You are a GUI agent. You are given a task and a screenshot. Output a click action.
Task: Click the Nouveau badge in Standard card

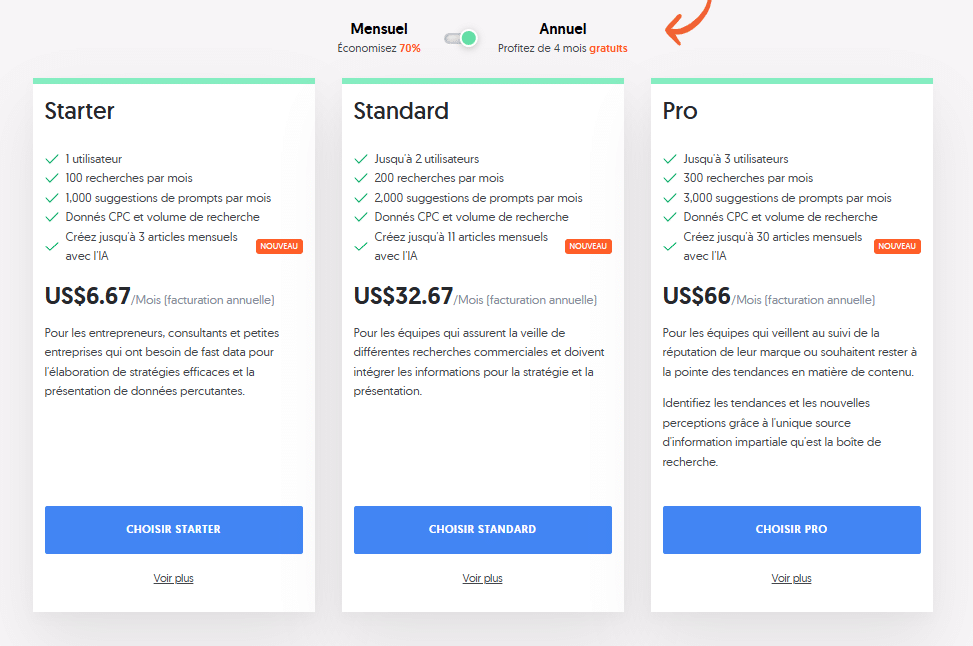588,246
